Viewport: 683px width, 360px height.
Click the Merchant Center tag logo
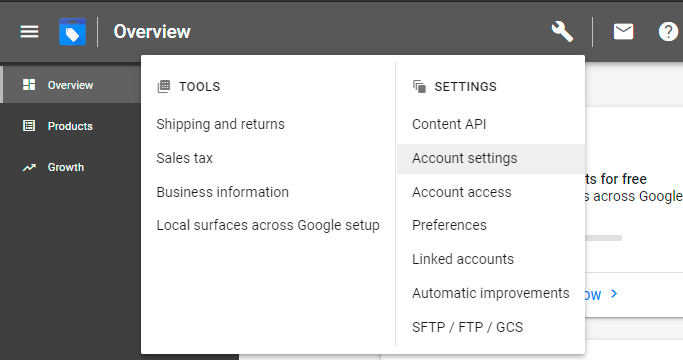coord(72,31)
